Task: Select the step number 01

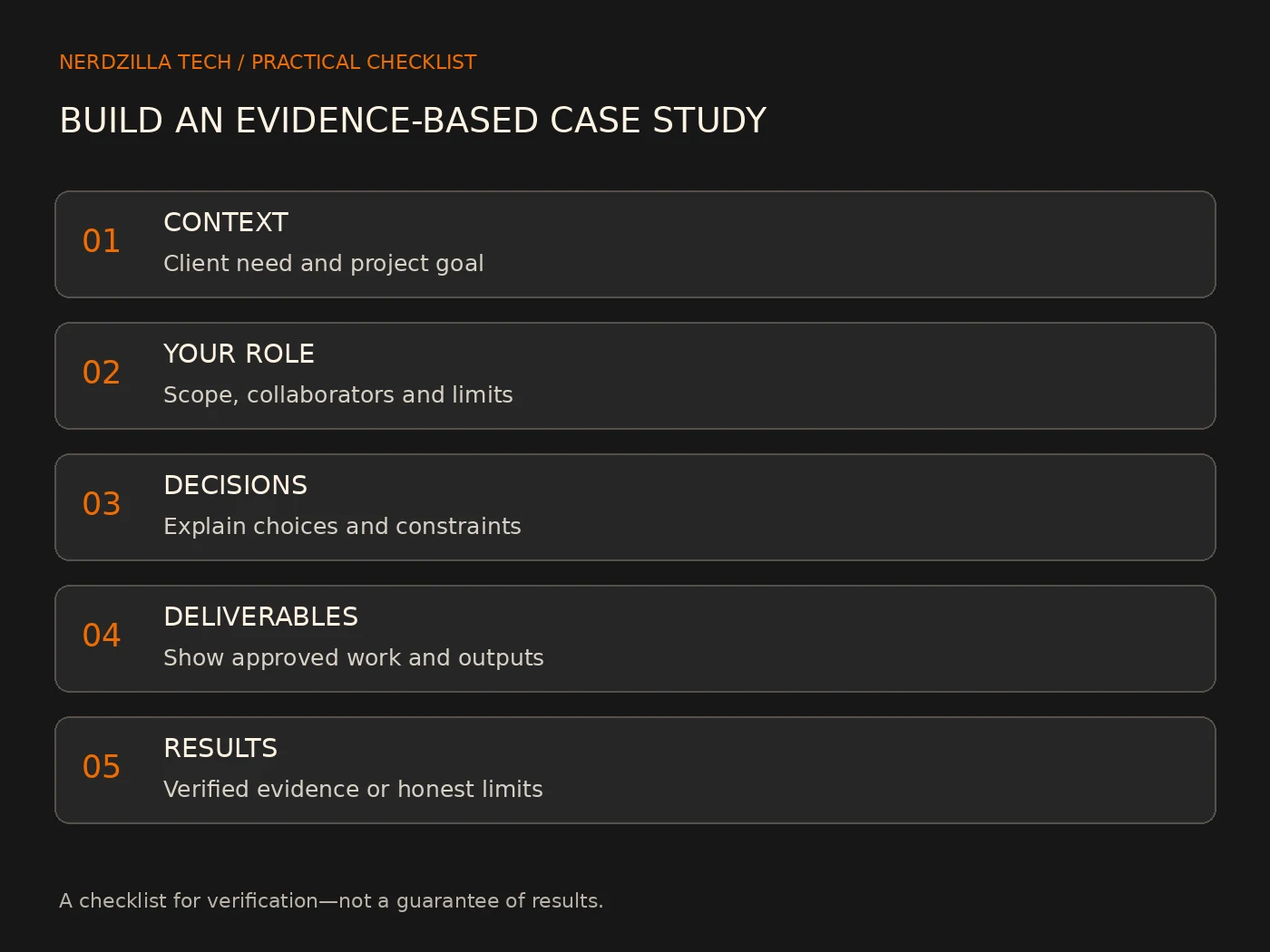Action: pos(102,241)
